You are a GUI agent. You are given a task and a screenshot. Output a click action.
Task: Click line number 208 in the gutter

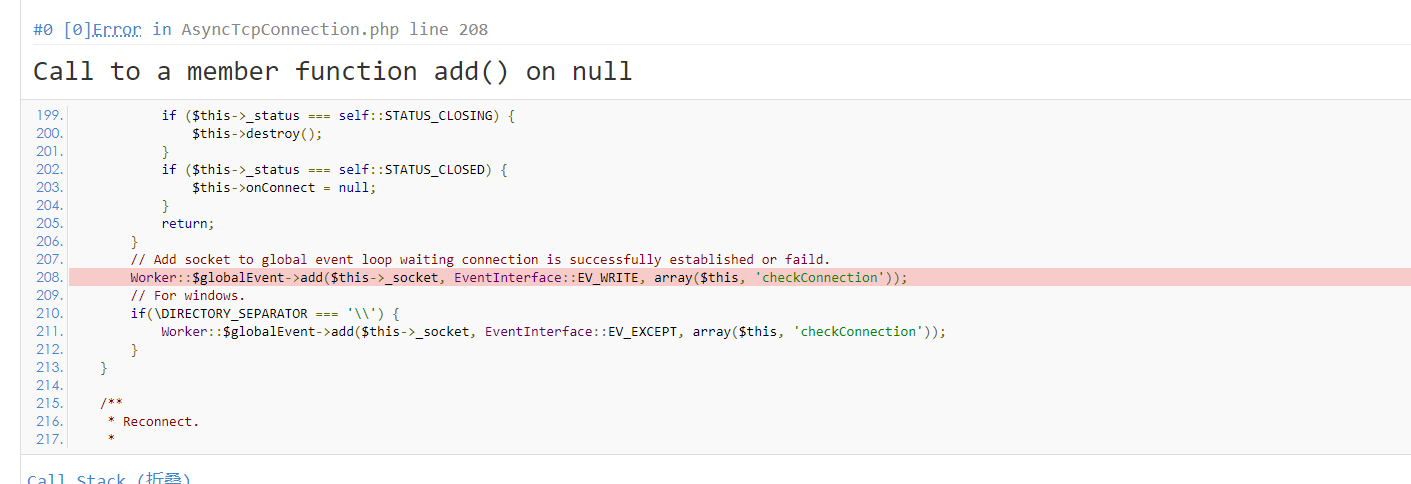point(49,277)
